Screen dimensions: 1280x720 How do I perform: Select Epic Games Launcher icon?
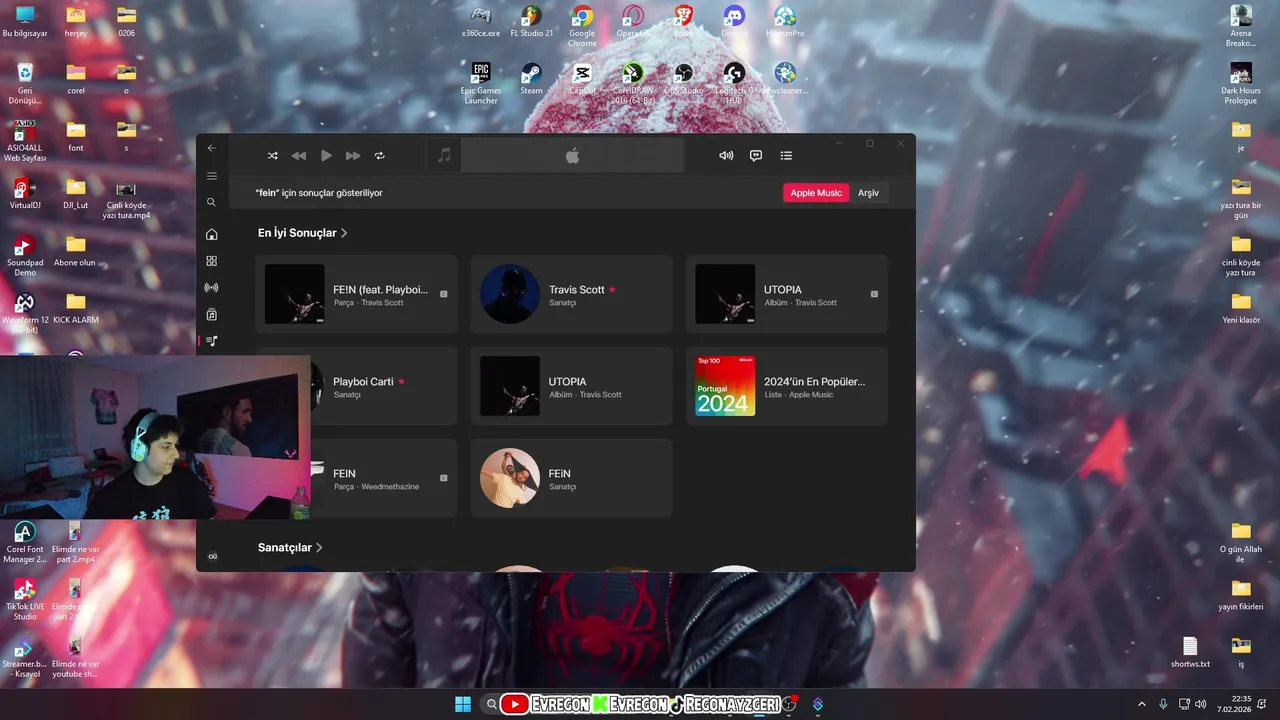(x=481, y=84)
